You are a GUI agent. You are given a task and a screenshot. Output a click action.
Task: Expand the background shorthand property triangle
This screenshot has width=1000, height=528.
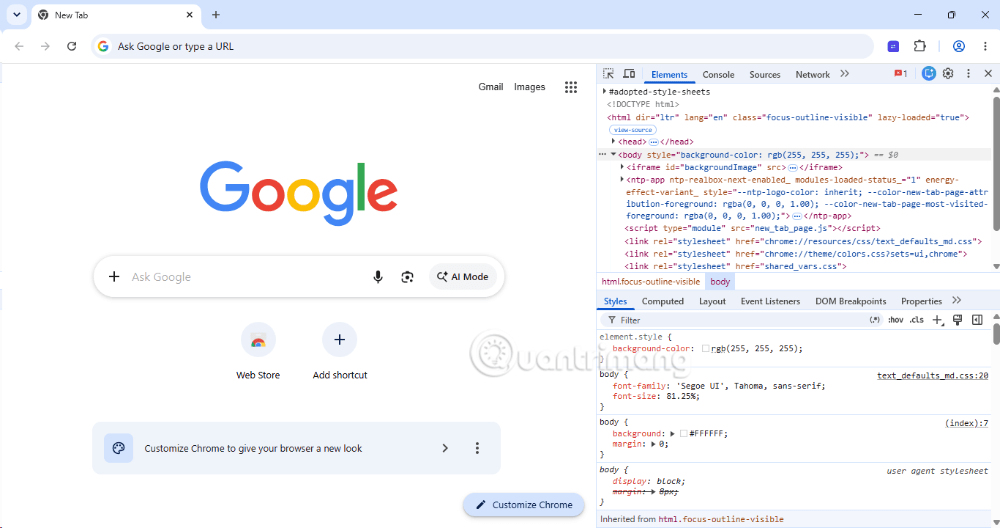point(672,434)
